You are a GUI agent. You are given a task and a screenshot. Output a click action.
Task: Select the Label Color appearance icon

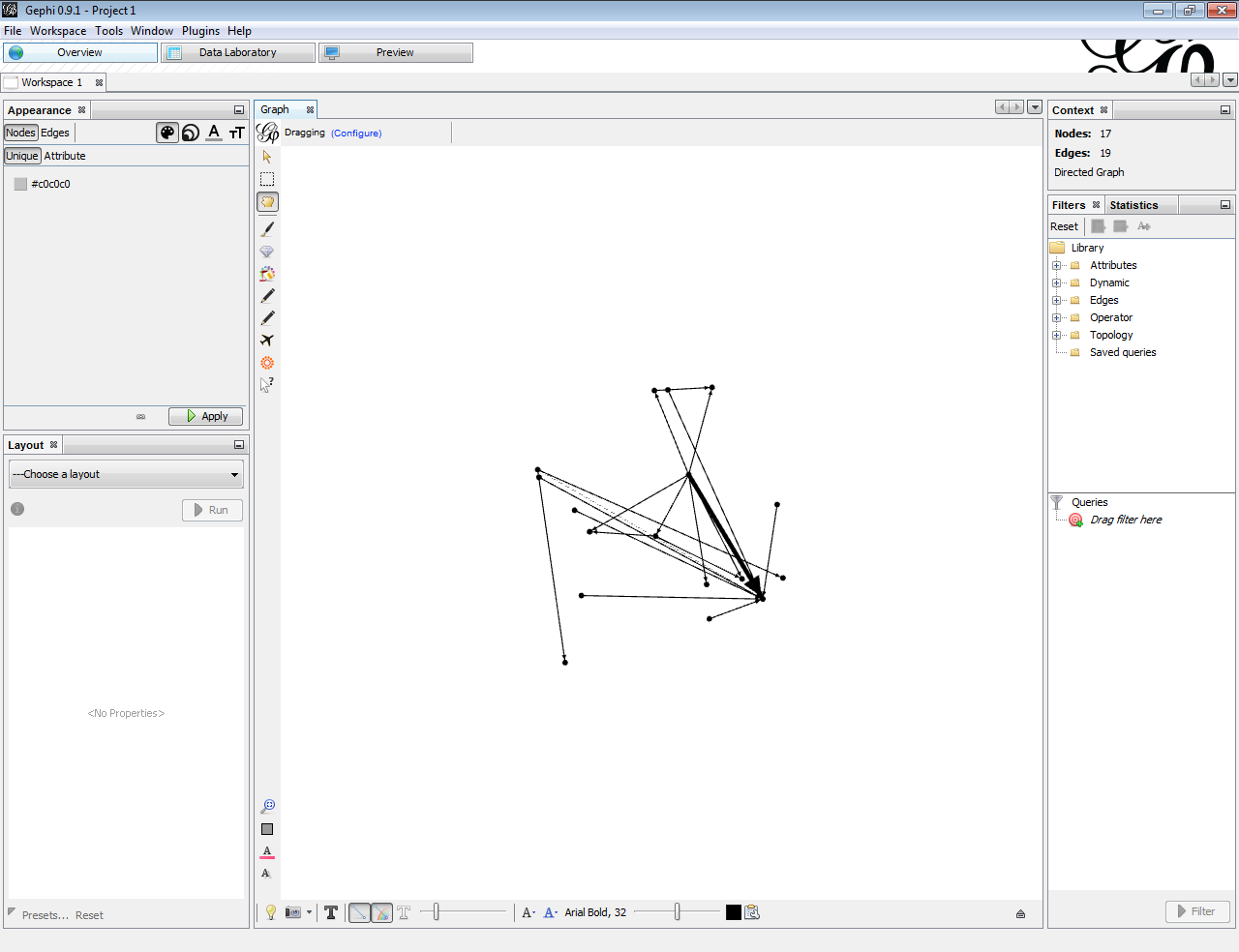214,133
